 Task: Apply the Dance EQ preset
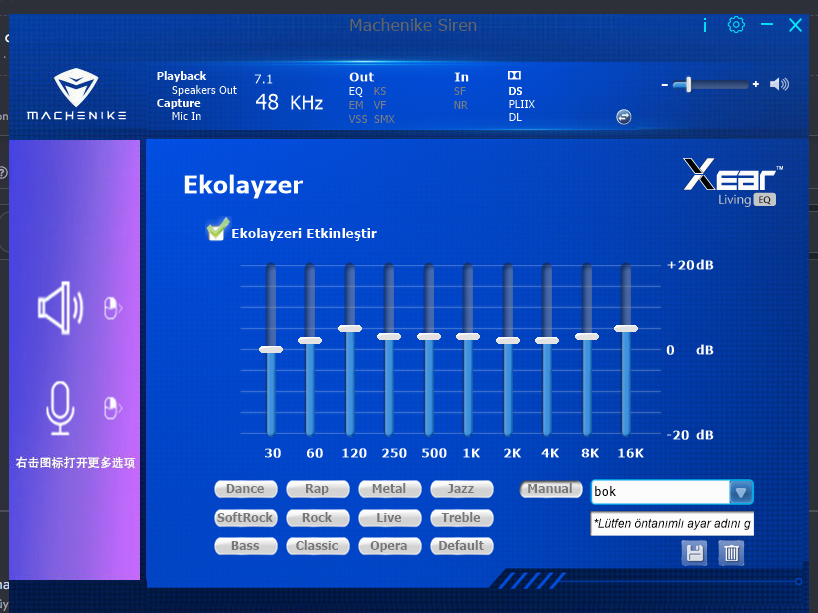pyautogui.click(x=245, y=489)
